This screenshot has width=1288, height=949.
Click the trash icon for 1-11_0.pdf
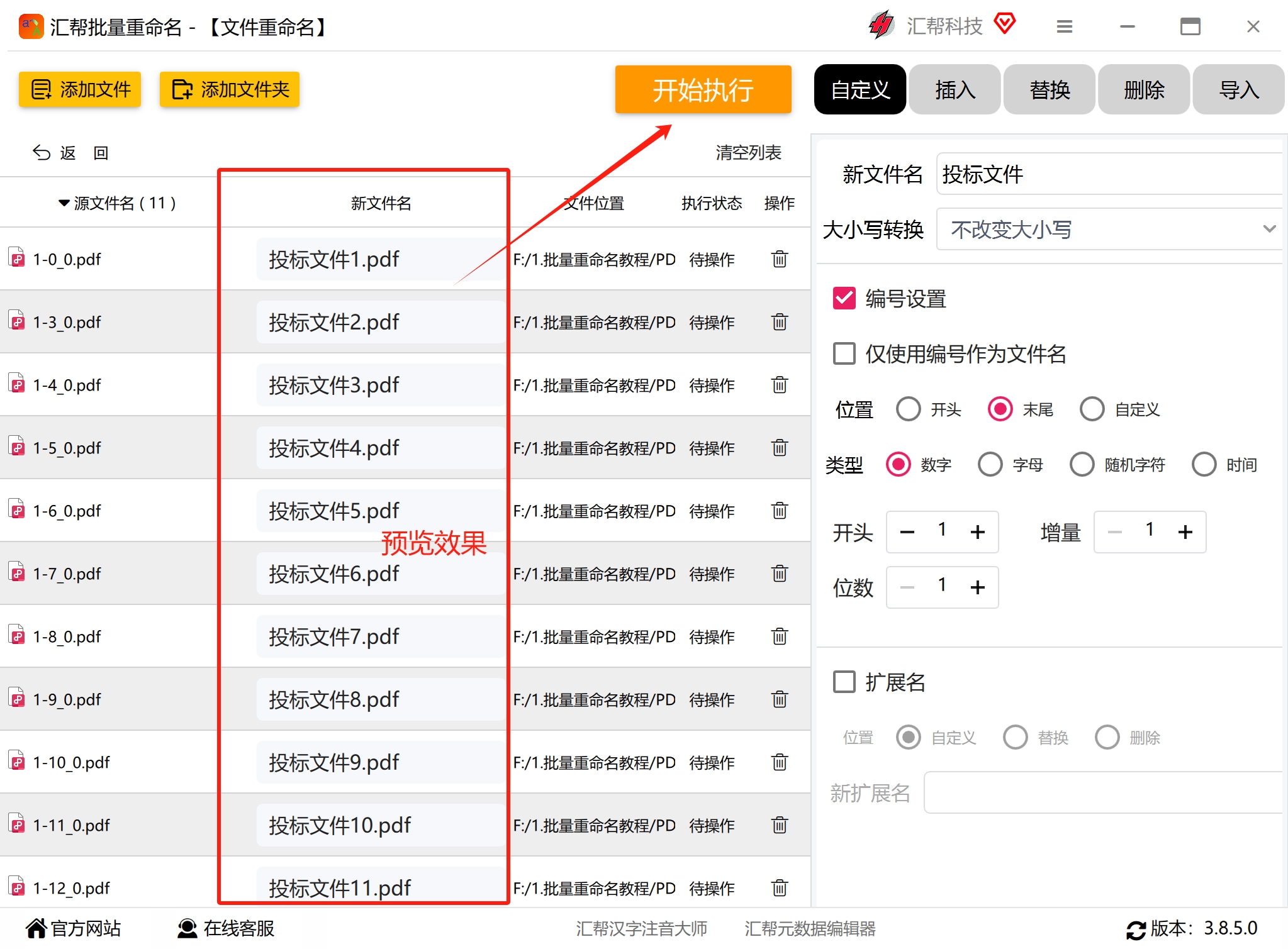tap(779, 825)
